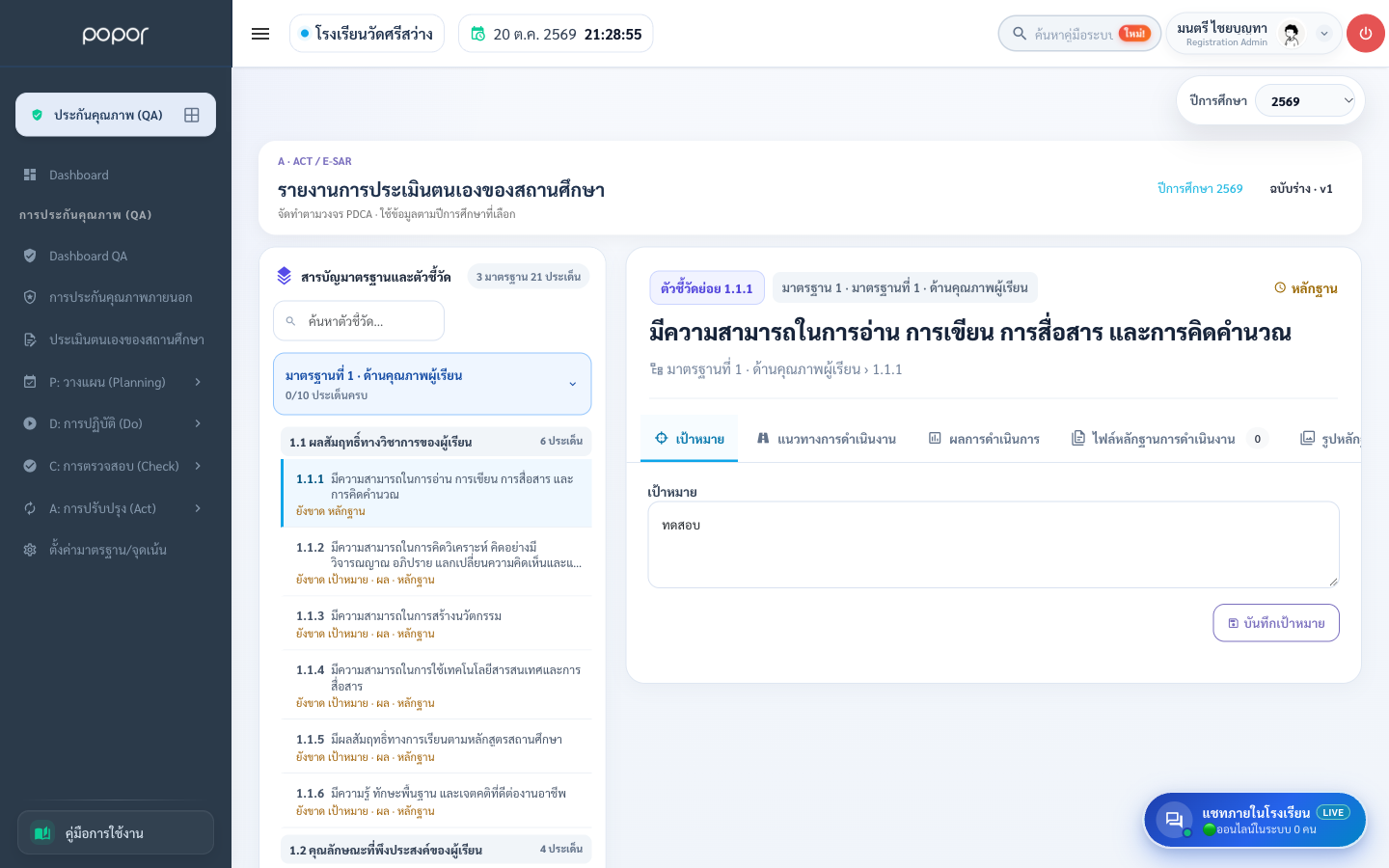
Task: Select indicator 1.1.2 การคิดวิเคราะห์
Action: pyautogui.click(x=436, y=562)
